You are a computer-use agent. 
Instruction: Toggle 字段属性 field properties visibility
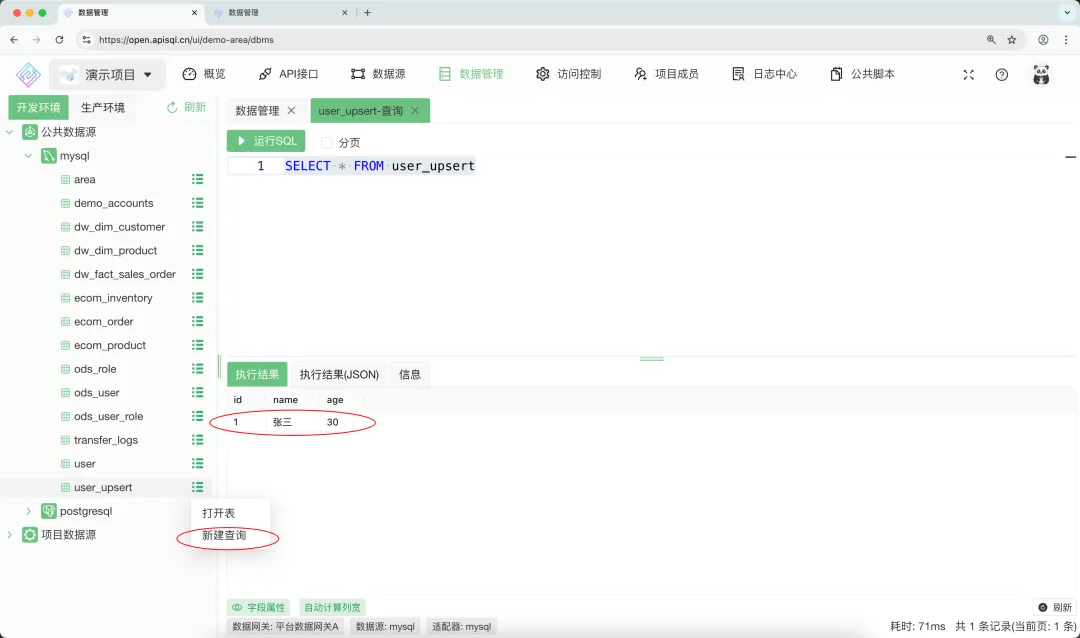click(259, 607)
